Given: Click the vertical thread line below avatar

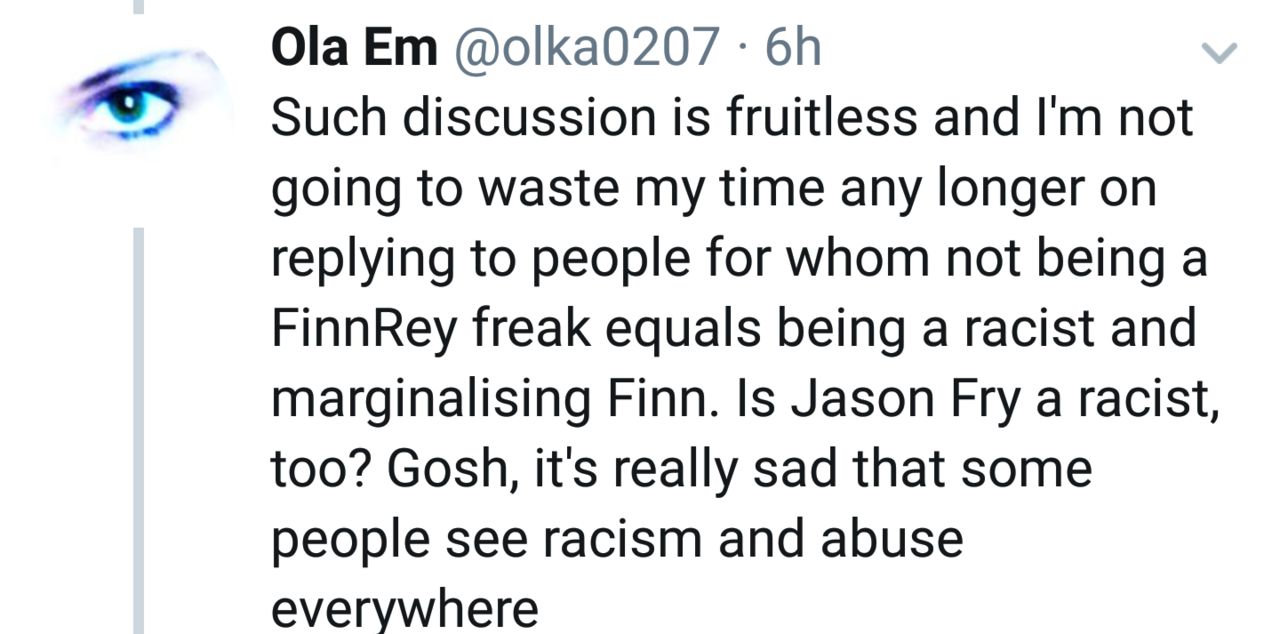Looking at the screenshot, I should click(139, 430).
